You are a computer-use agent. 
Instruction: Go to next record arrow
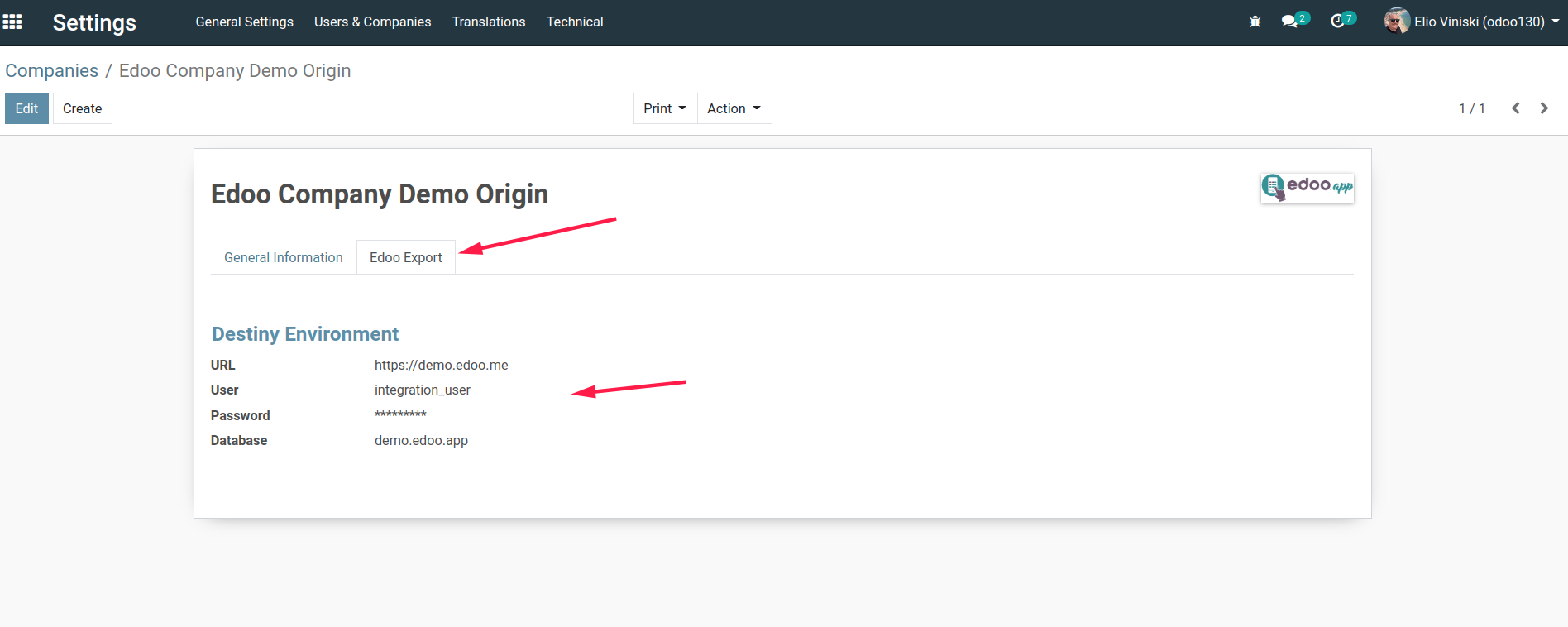coord(1544,108)
